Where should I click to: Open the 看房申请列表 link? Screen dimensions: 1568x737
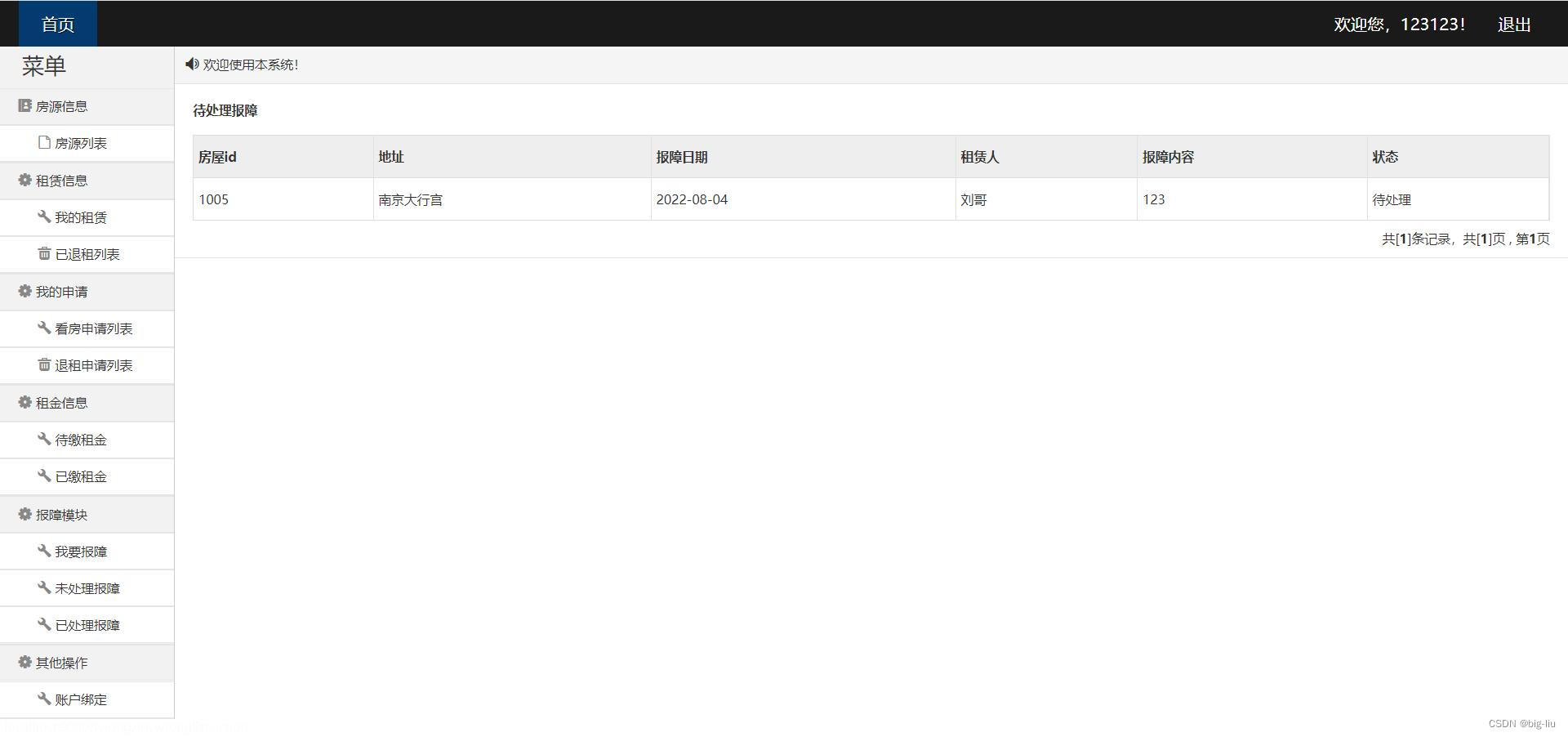click(93, 328)
